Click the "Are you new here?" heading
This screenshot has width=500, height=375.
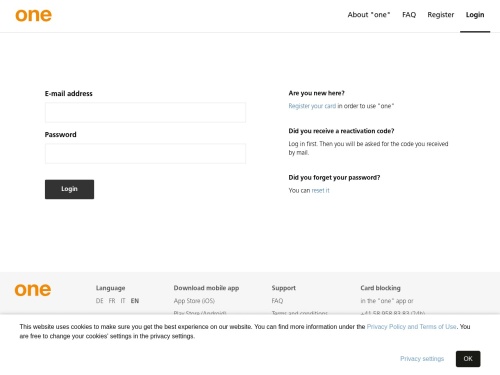[x=316, y=93]
